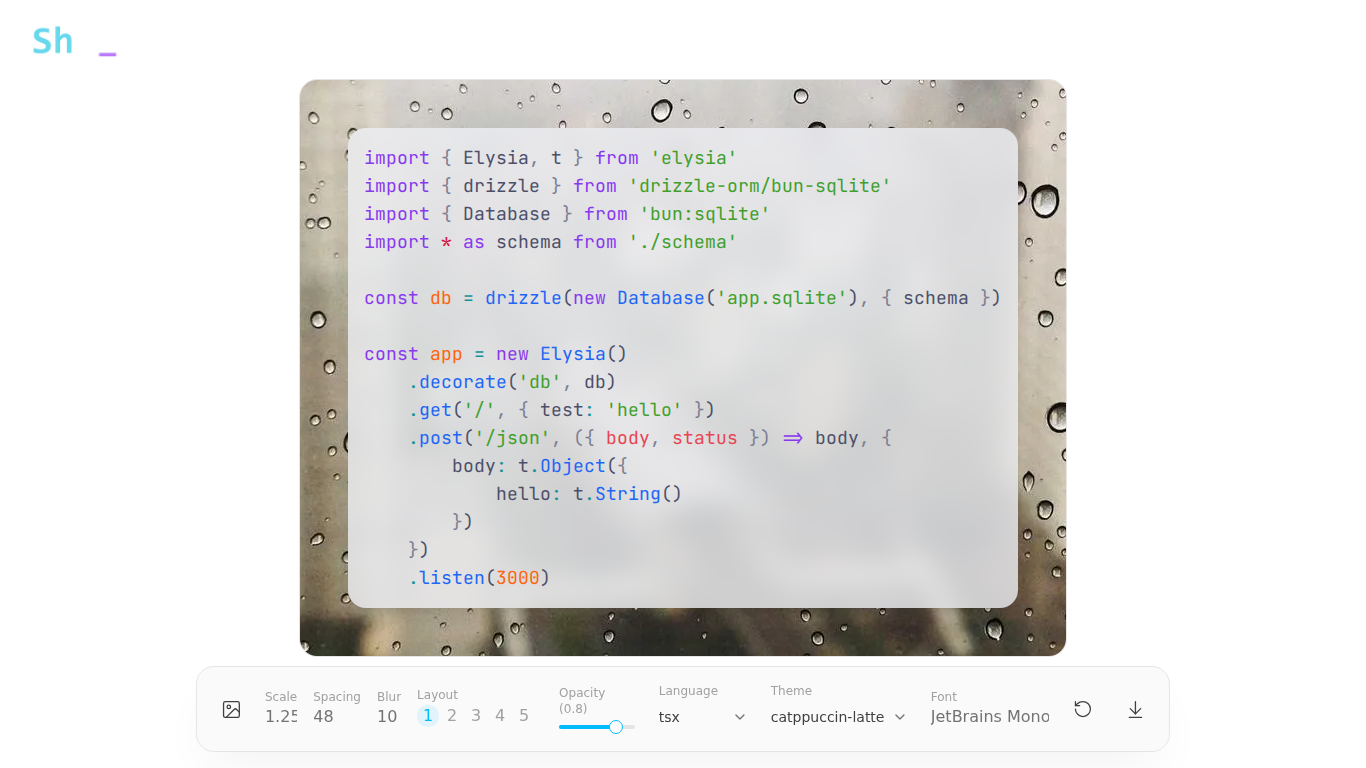This screenshot has width=1366, height=768.
Task: Click 'hello: t.String()' in the code
Action: 589,494
